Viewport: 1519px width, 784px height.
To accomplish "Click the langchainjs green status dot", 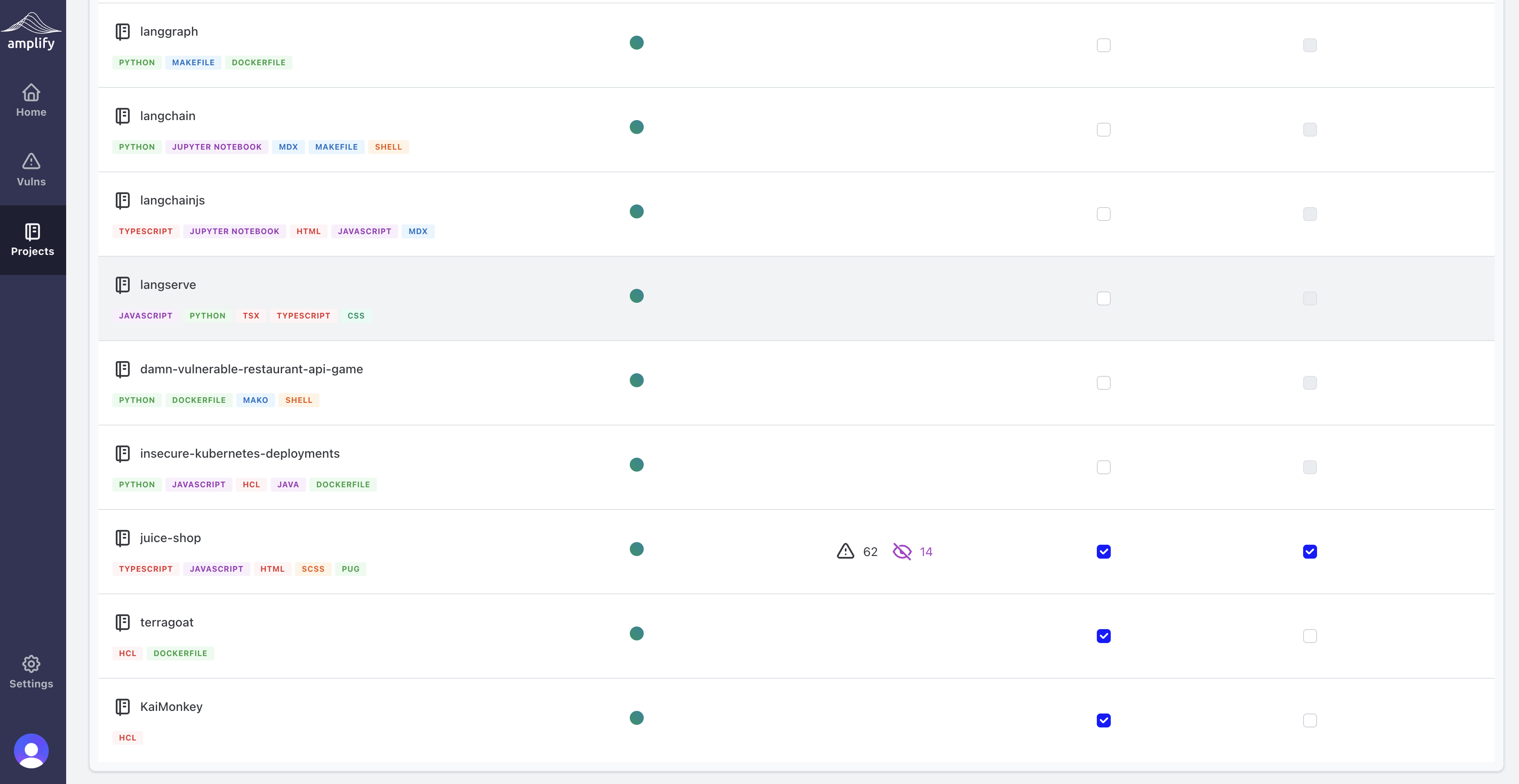I will click(x=636, y=211).
